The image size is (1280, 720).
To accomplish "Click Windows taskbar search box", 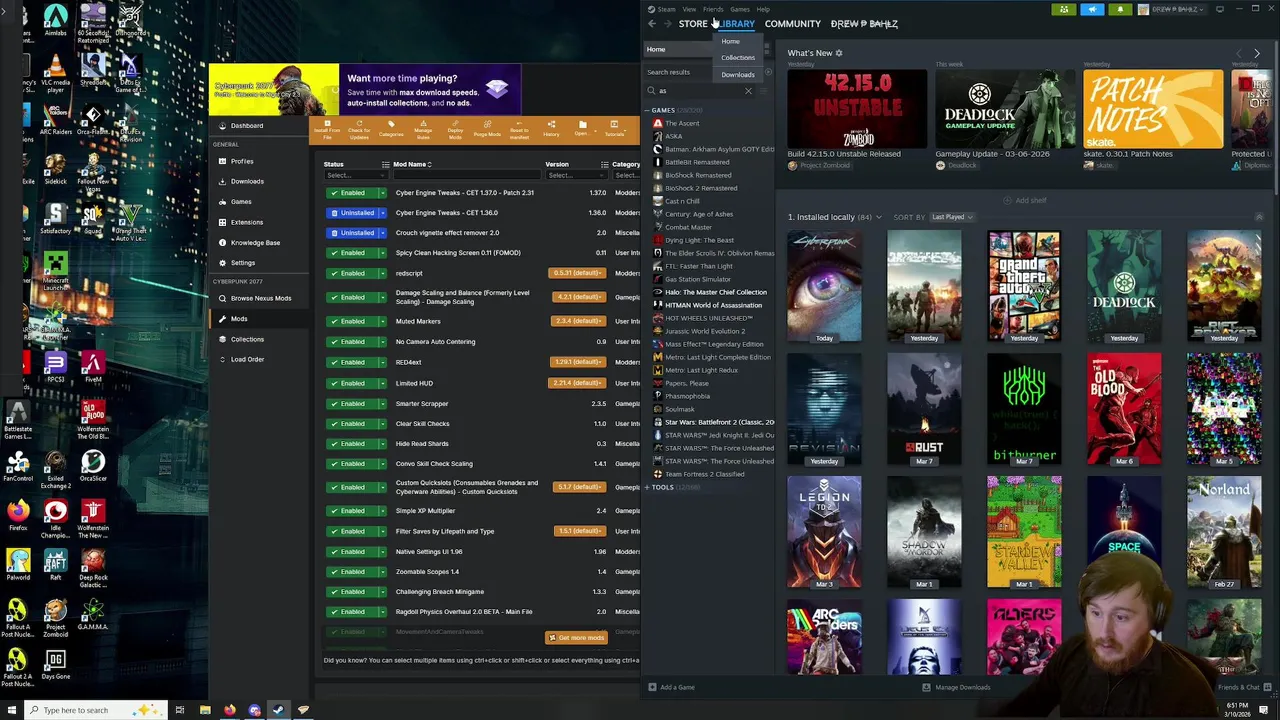I will pyautogui.click(x=95, y=710).
